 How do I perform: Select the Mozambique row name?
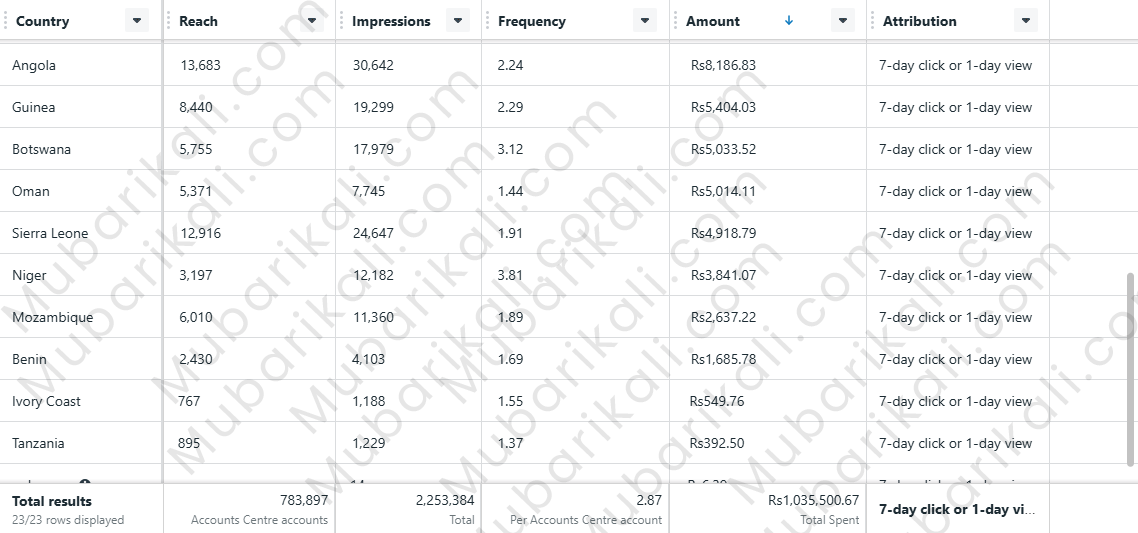[x=52, y=318]
